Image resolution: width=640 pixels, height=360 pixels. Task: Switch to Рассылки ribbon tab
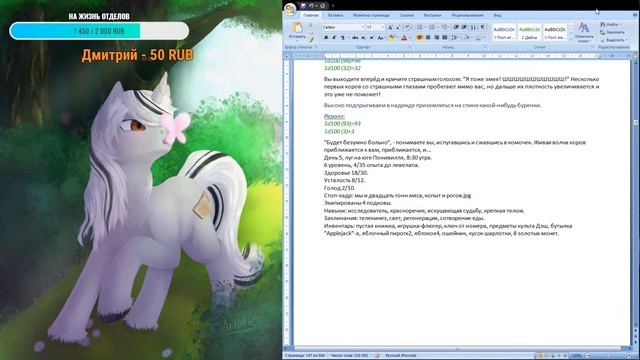(432, 15)
